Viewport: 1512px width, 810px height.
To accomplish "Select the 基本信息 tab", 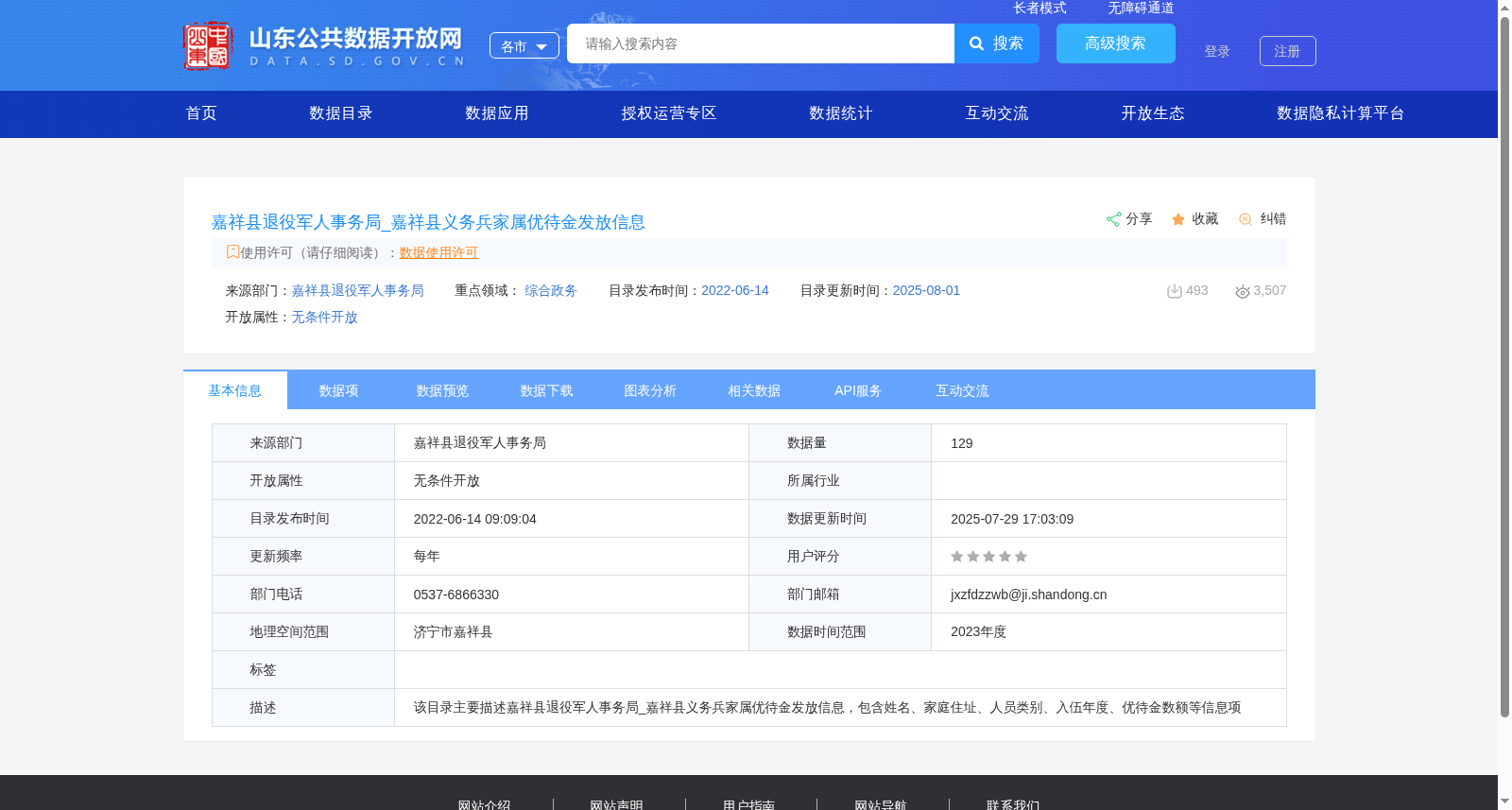I will point(235,390).
